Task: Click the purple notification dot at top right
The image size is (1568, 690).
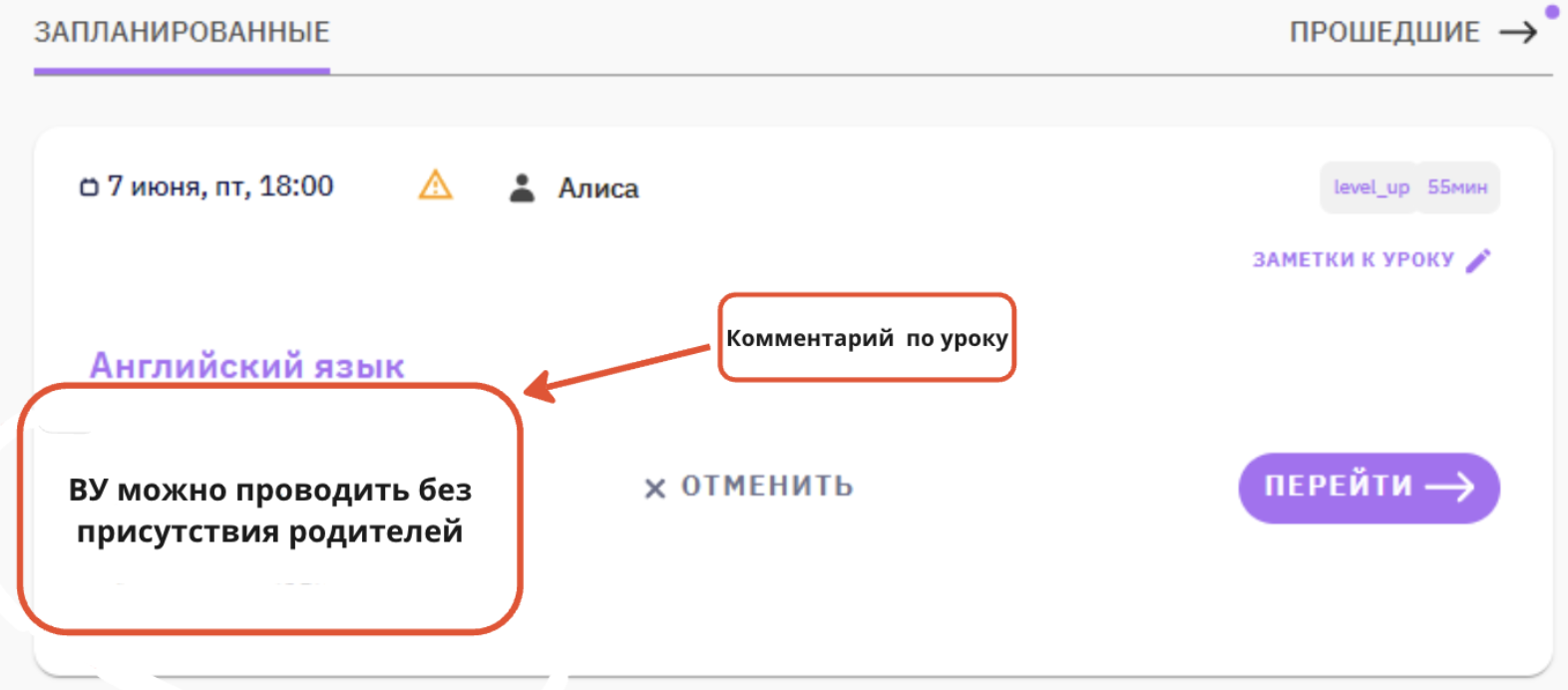Action: (x=1551, y=12)
